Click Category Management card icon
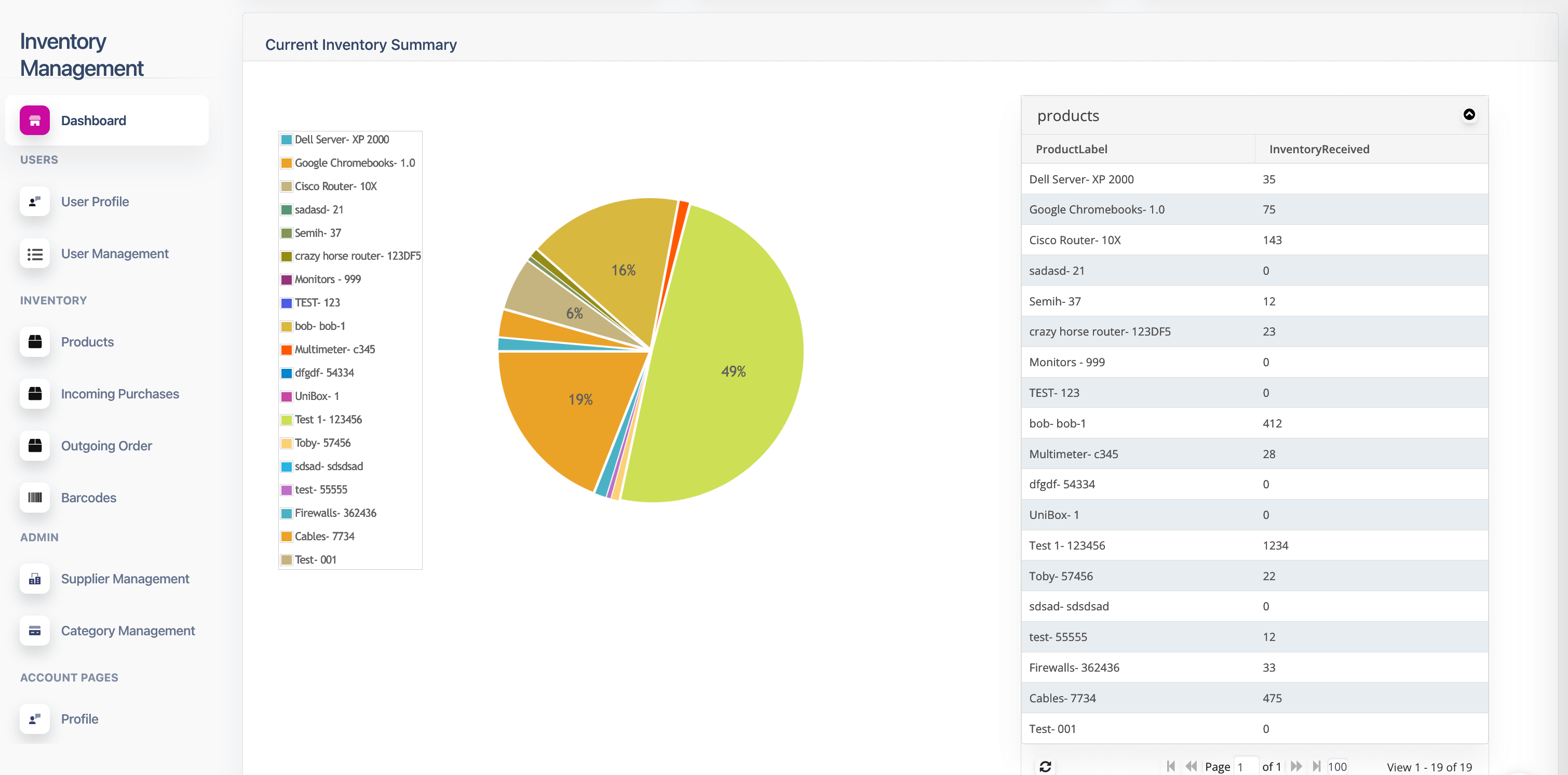This screenshot has width=1568, height=775. tap(35, 631)
